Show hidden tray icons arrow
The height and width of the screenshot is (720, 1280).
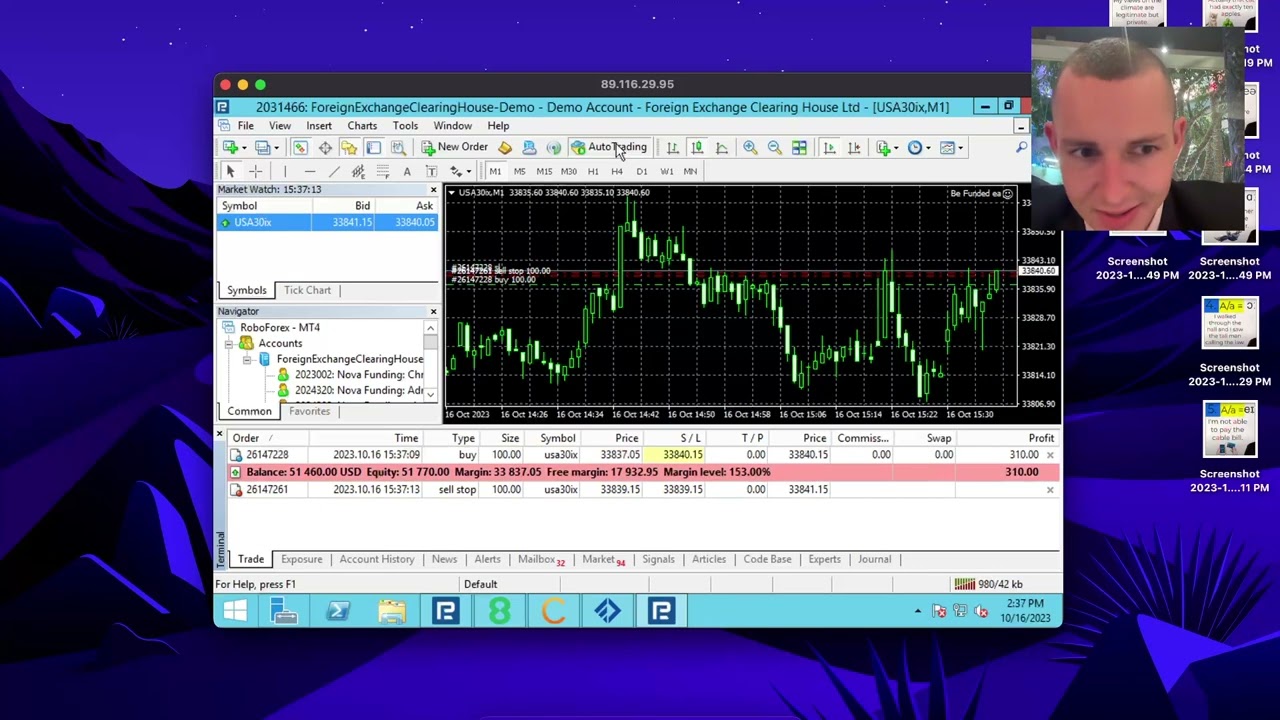(918, 611)
